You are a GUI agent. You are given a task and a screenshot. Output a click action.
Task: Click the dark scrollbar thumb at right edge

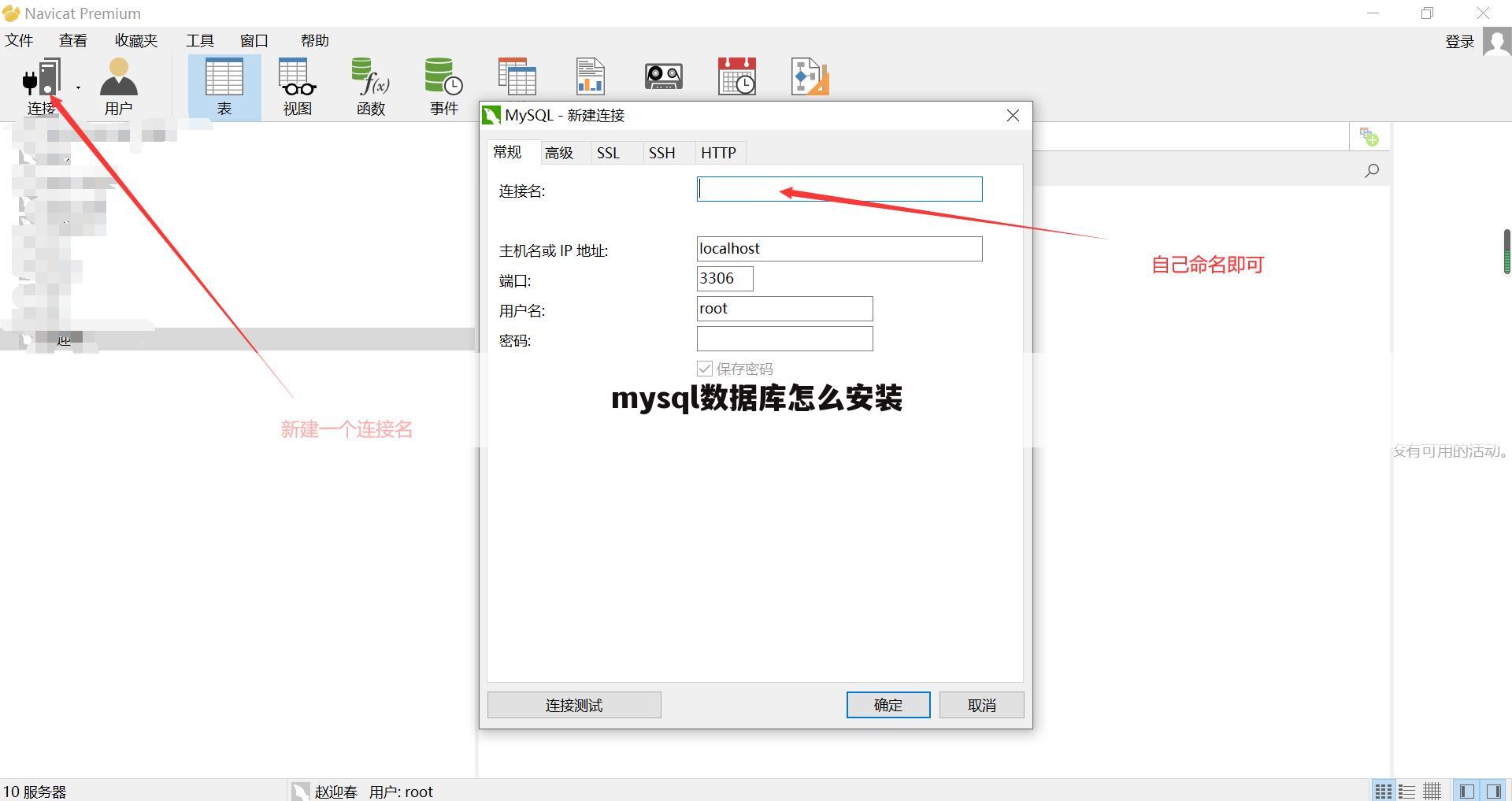tap(1506, 251)
